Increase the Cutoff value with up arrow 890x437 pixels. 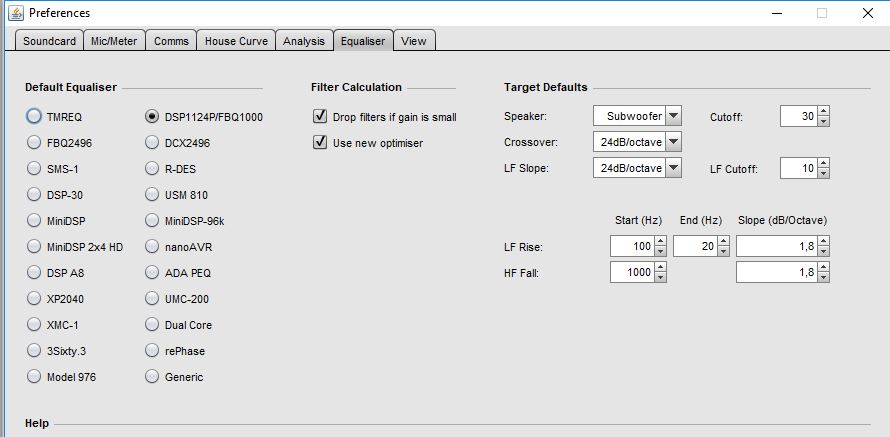pyautogui.click(x=824, y=111)
